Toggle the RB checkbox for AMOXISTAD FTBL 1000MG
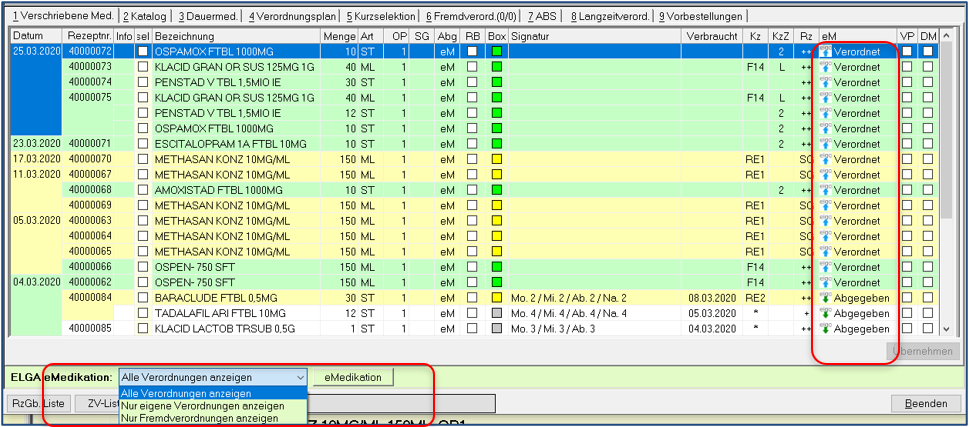The image size is (969, 427). click(x=472, y=190)
